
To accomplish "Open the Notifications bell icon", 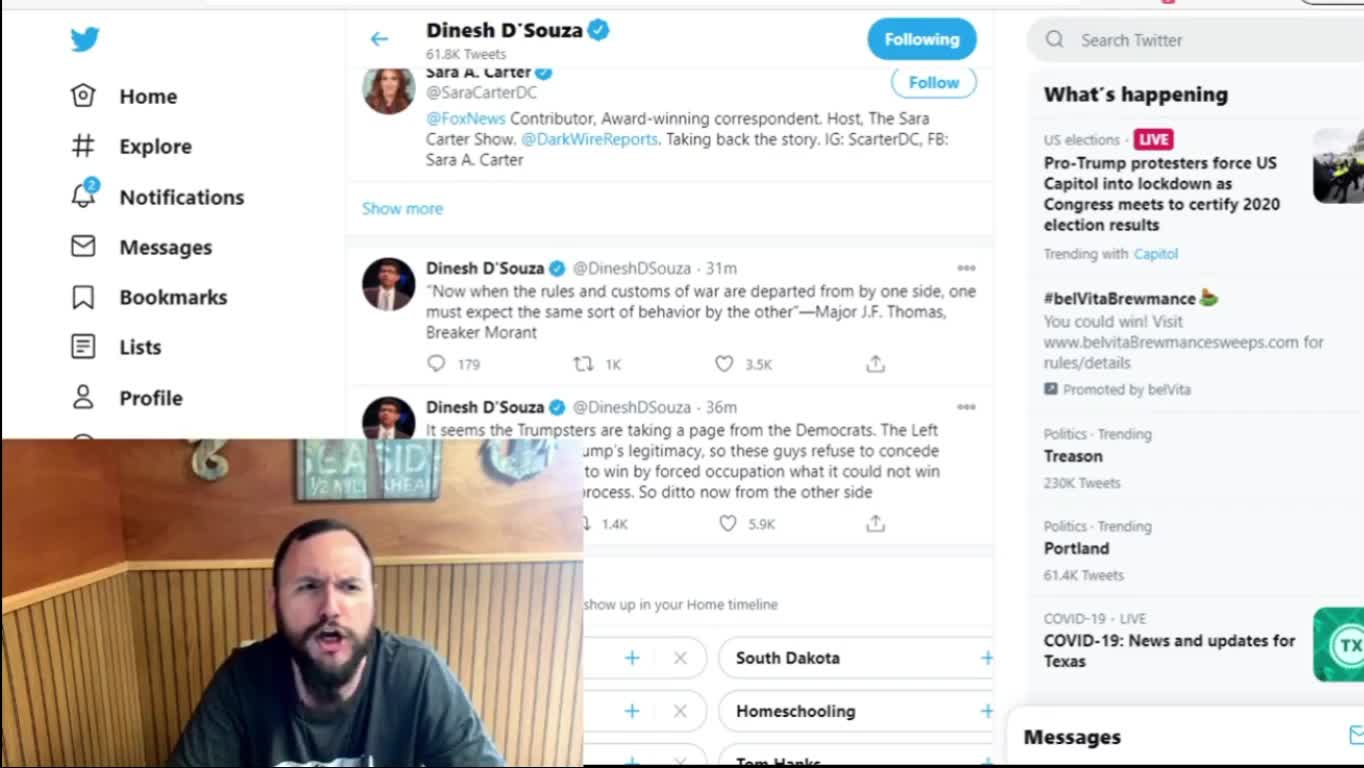I will (84, 196).
